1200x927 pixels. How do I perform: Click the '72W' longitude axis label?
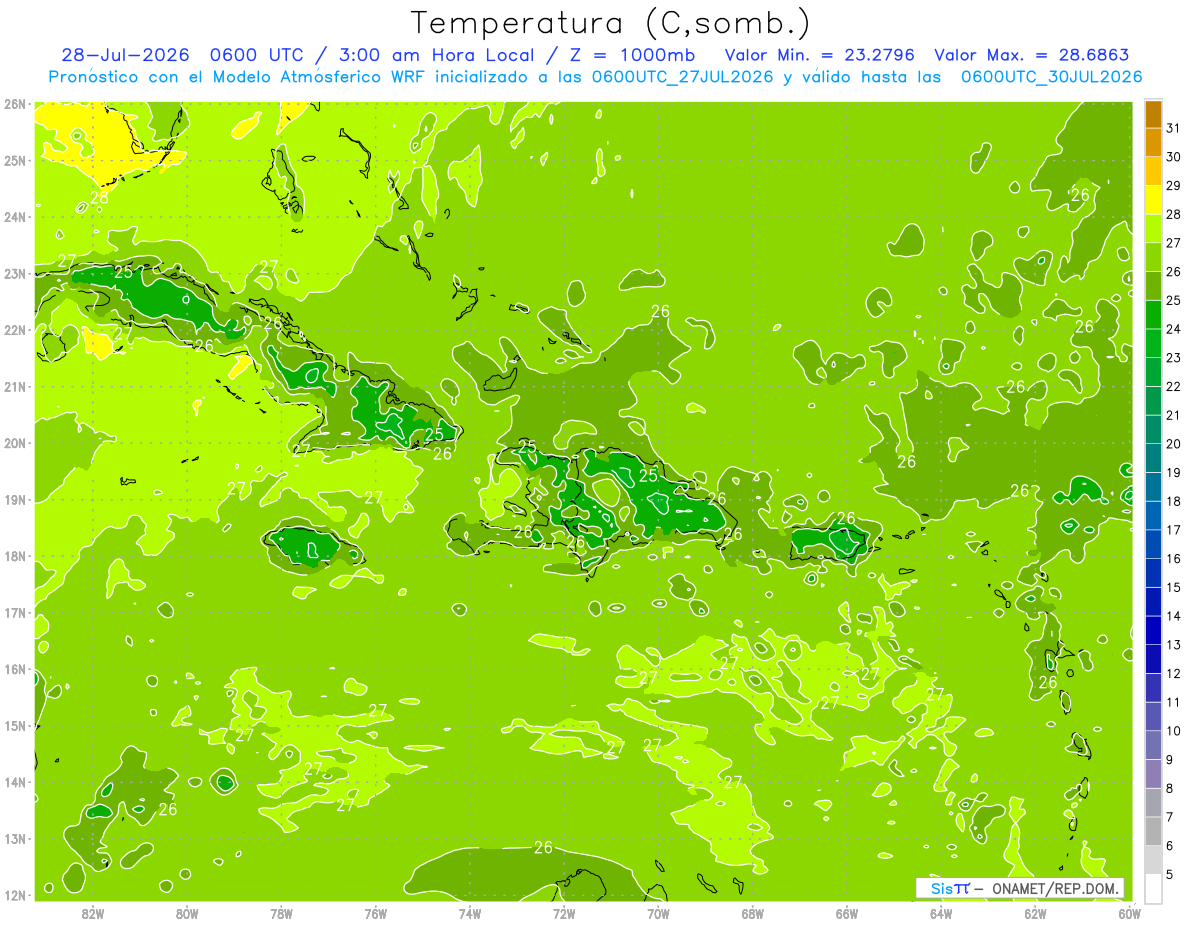point(564,912)
